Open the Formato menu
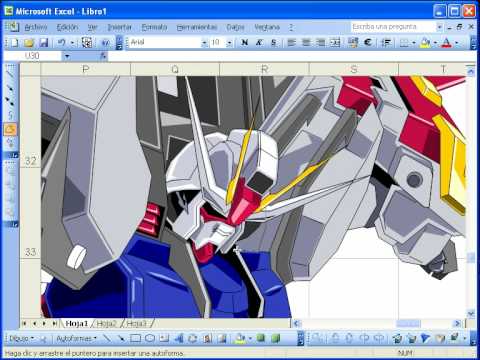 click(x=154, y=27)
